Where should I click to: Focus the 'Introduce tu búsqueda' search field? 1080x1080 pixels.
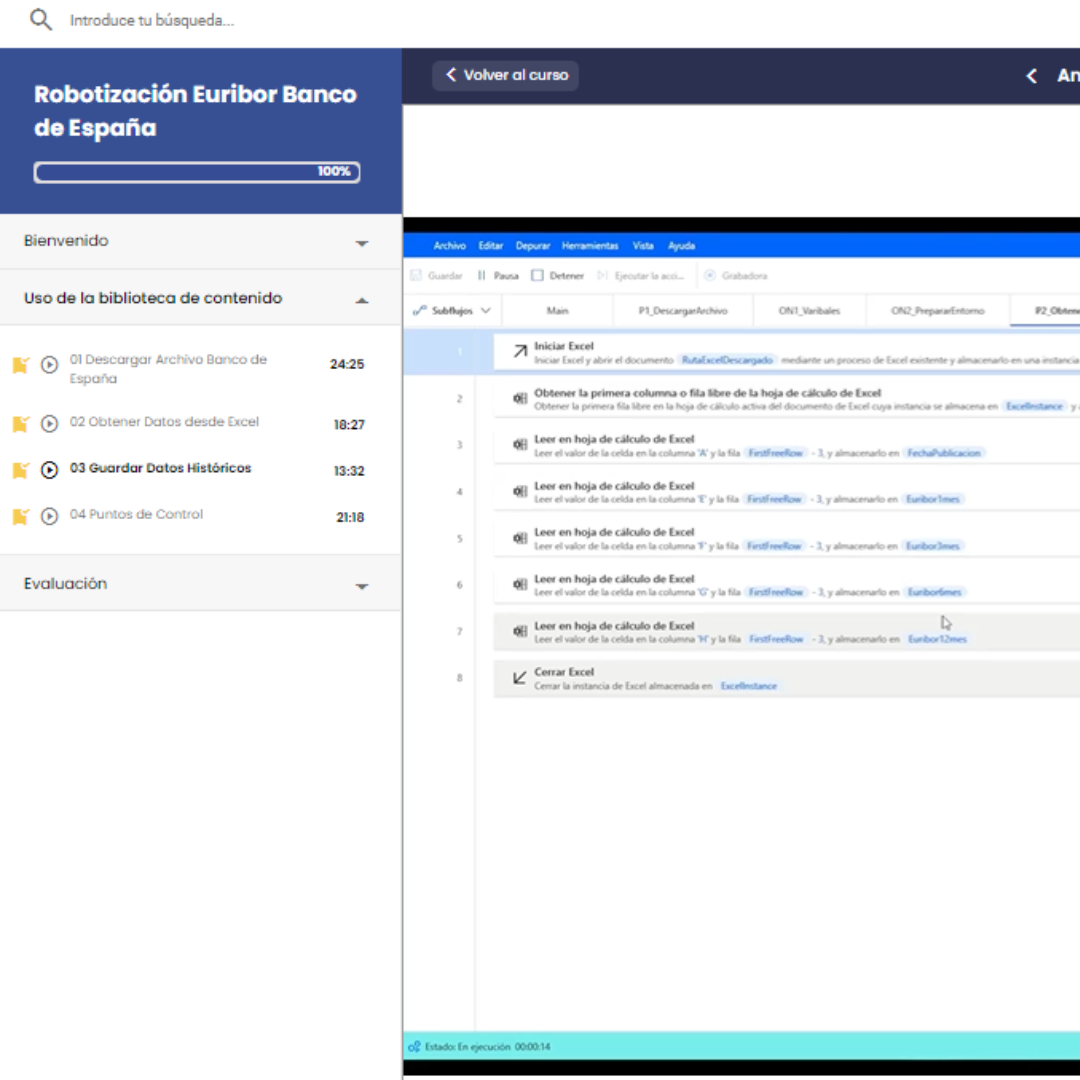coord(152,20)
